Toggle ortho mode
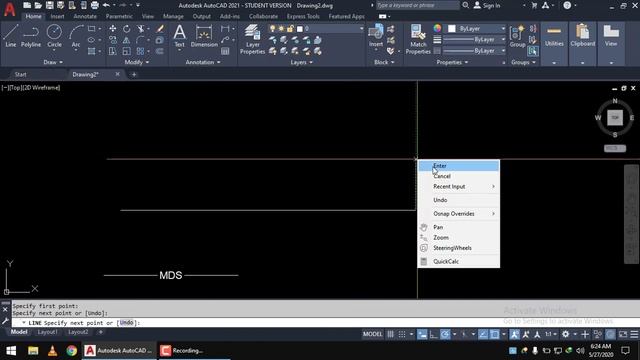 433,334
